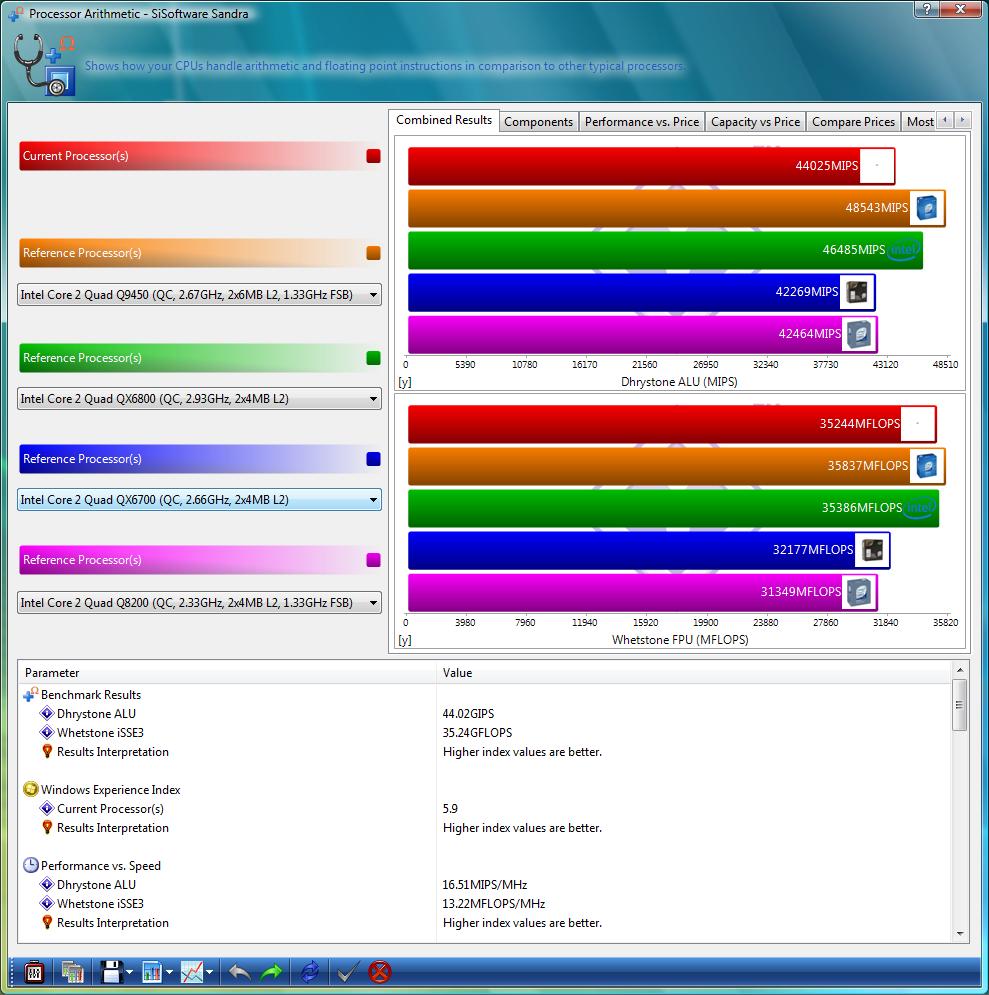The image size is (989, 995).
Task: Click the Whetstone iSSE3 icon under Performance vs. Speed
Action: [47, 903]
